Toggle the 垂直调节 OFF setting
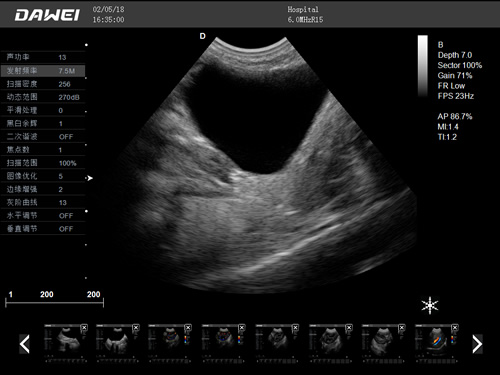This screenshot has width=500, height=375. [x=43, y=229]
